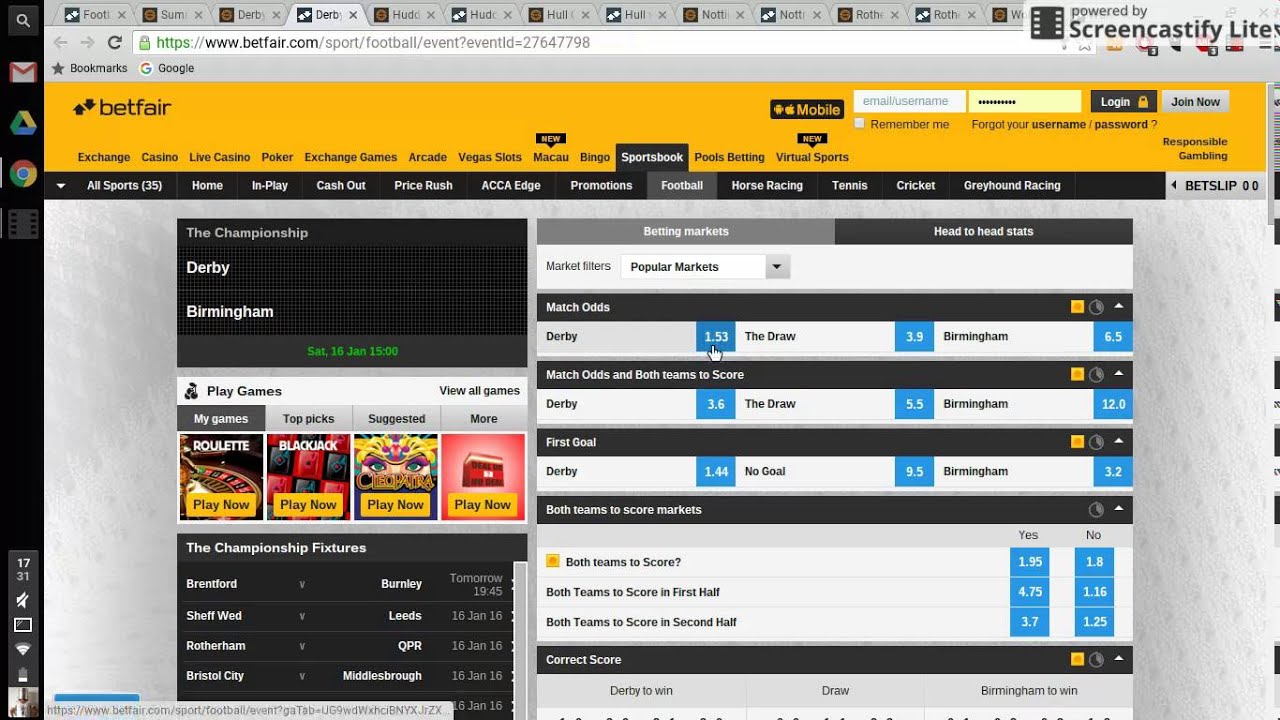Select The Draw 3.9 in Match Odds
The image size is (1280, 720).
pos(914,337)
